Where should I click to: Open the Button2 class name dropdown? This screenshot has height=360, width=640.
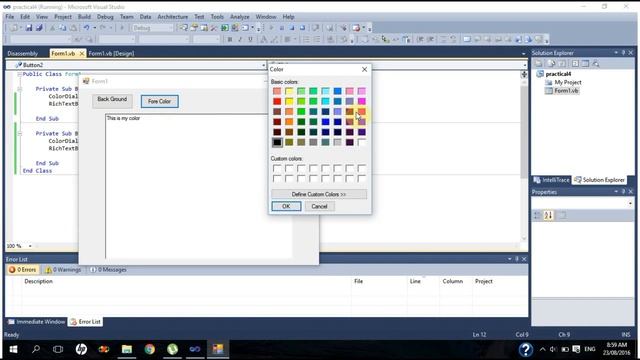point(264,65)
